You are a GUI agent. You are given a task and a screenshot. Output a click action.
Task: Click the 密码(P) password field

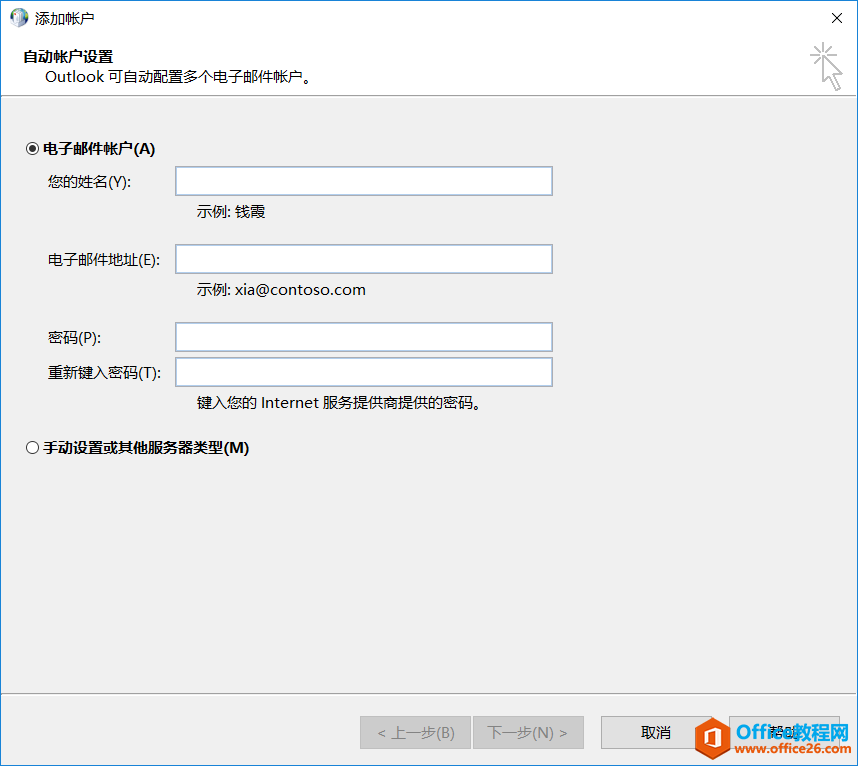[363, 336]
